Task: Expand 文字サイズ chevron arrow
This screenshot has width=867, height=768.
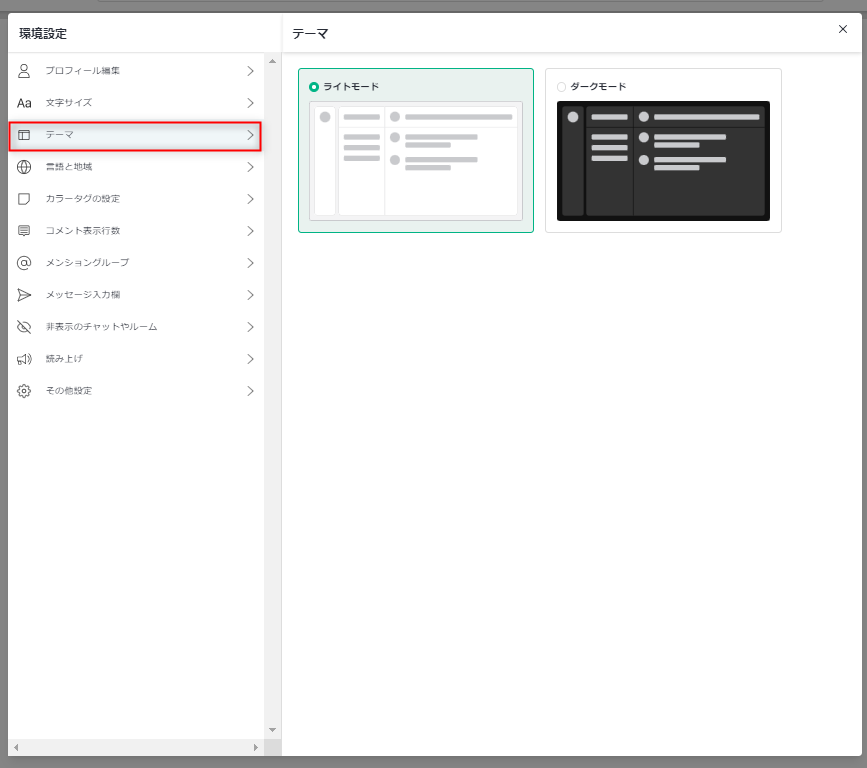Action: (x=250, y=103)
